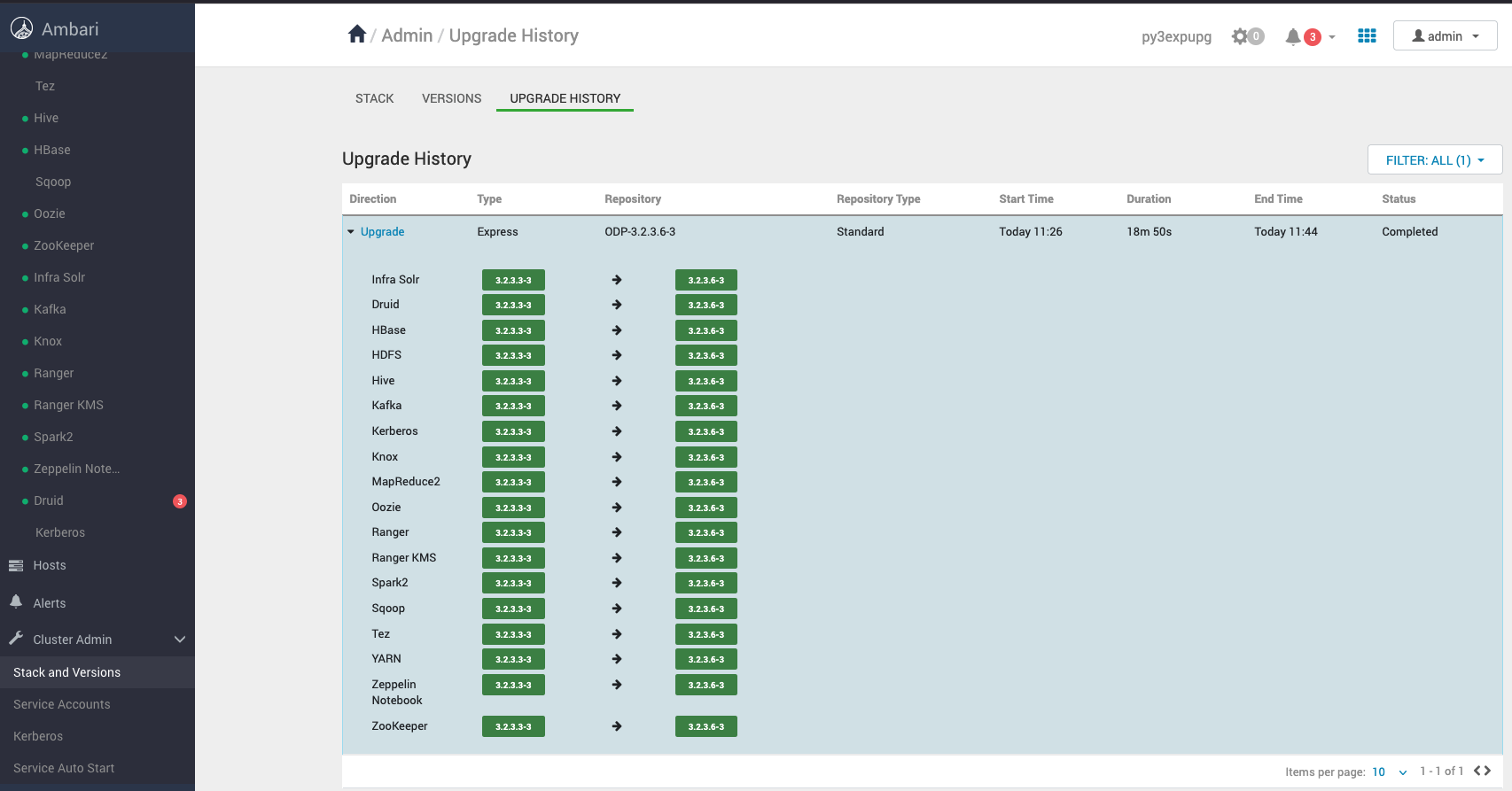
Task: Open the views grid icon
Action: (x=1367, y=35)
